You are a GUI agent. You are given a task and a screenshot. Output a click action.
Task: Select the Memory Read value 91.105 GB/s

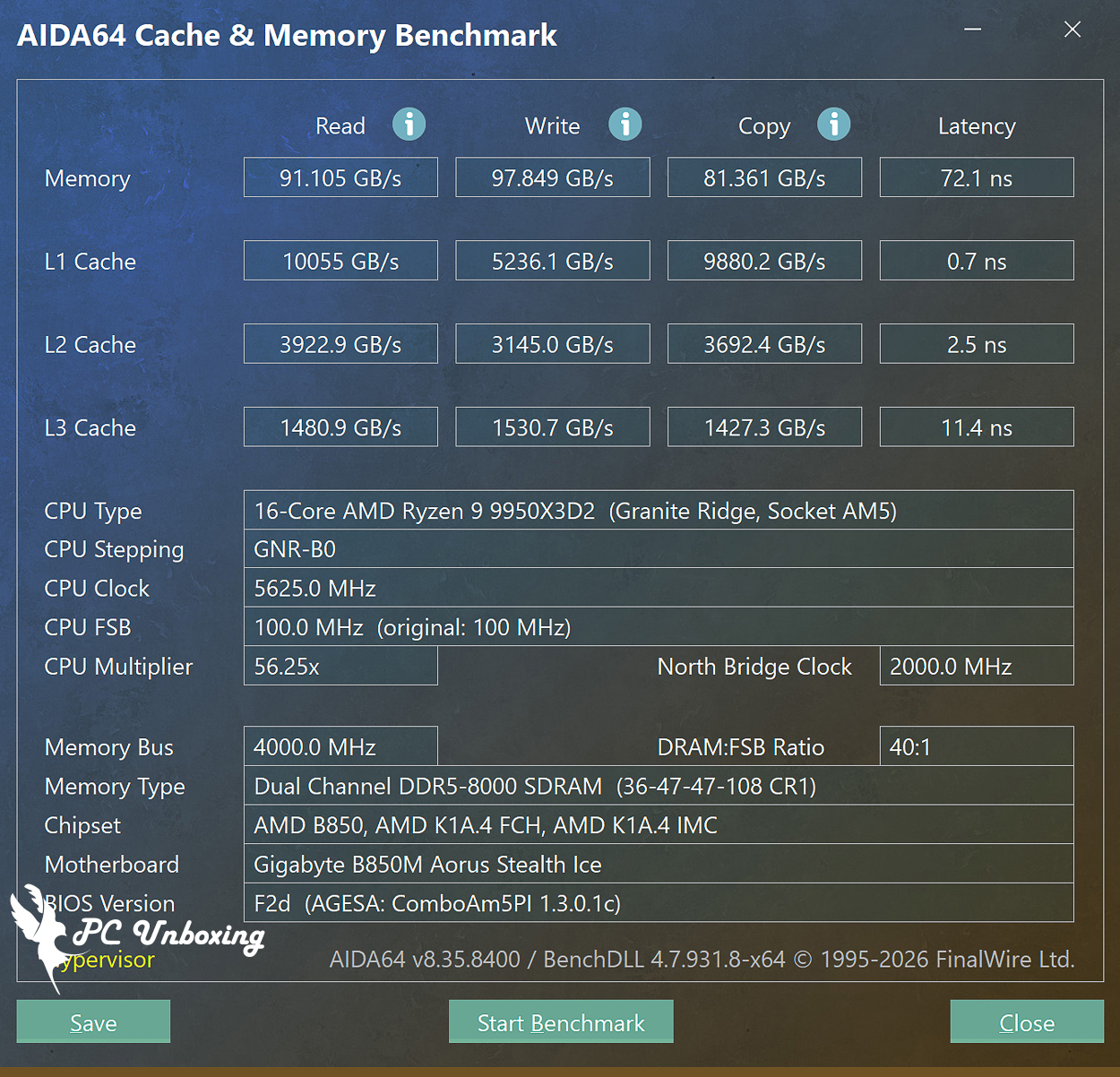pyautogui.click(x=340, y=177)
